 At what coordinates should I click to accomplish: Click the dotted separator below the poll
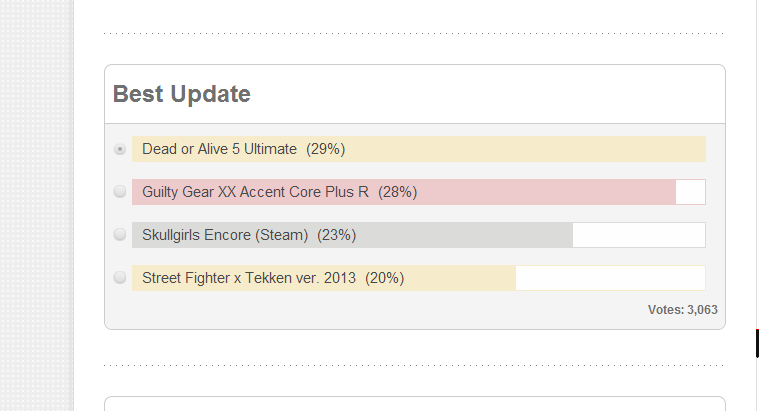click(x=414, y=365)
